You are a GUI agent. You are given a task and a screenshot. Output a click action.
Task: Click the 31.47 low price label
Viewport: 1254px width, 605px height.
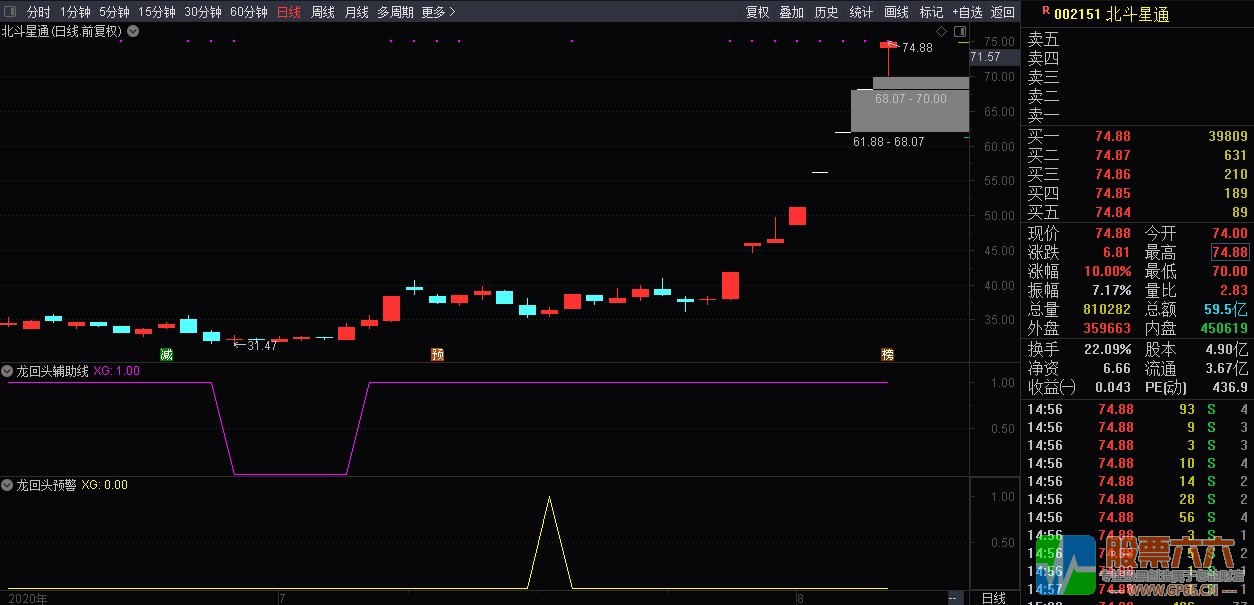pyautogui.click(x=262, y=345)
